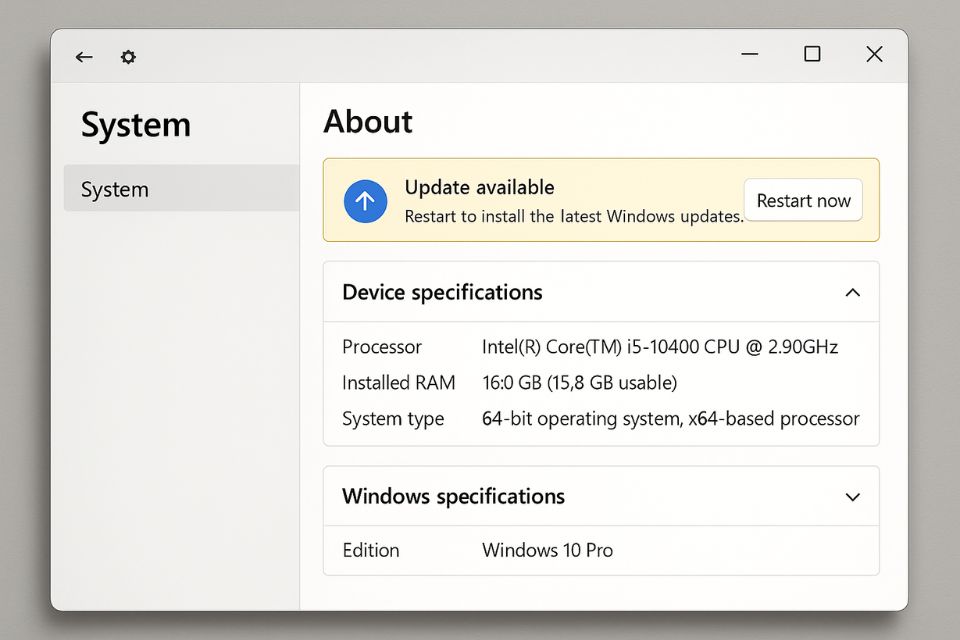
Task: Click the blue update arrow icon
Action: tap(365, 201)
